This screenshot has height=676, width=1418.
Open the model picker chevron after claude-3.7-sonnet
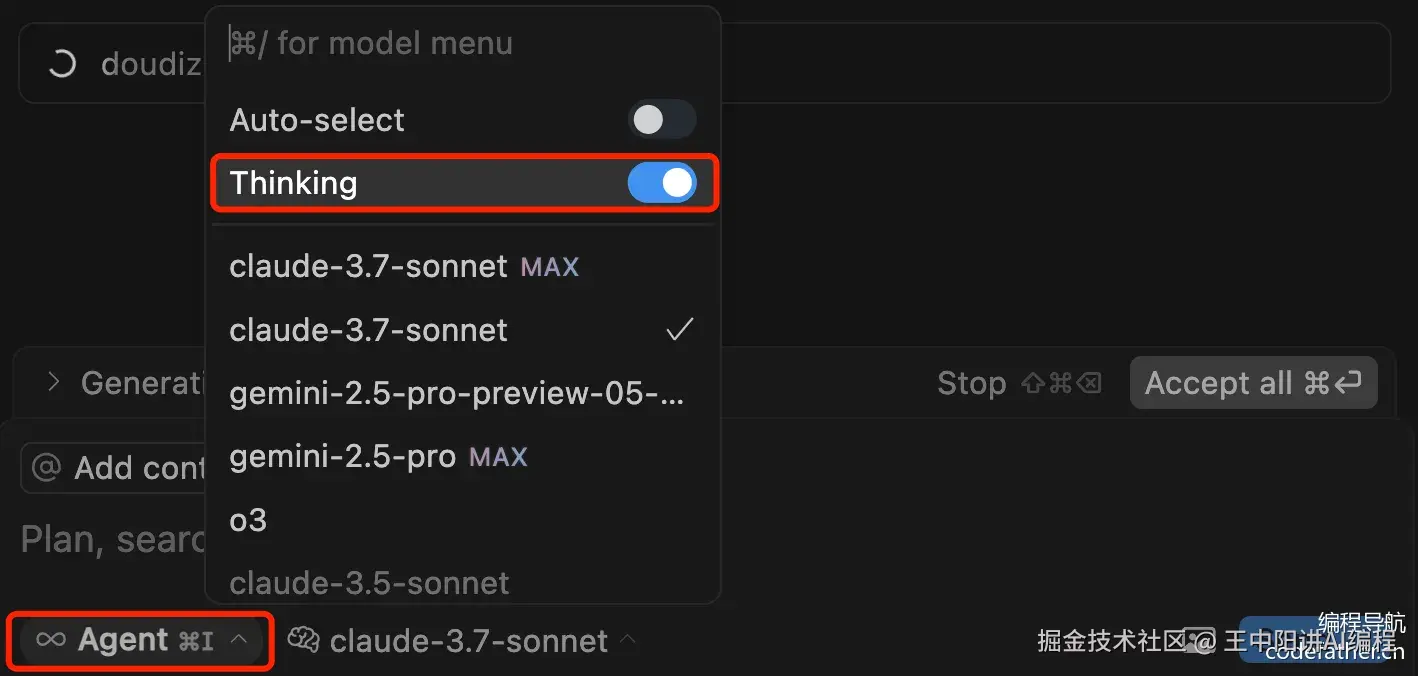point(628,640)
